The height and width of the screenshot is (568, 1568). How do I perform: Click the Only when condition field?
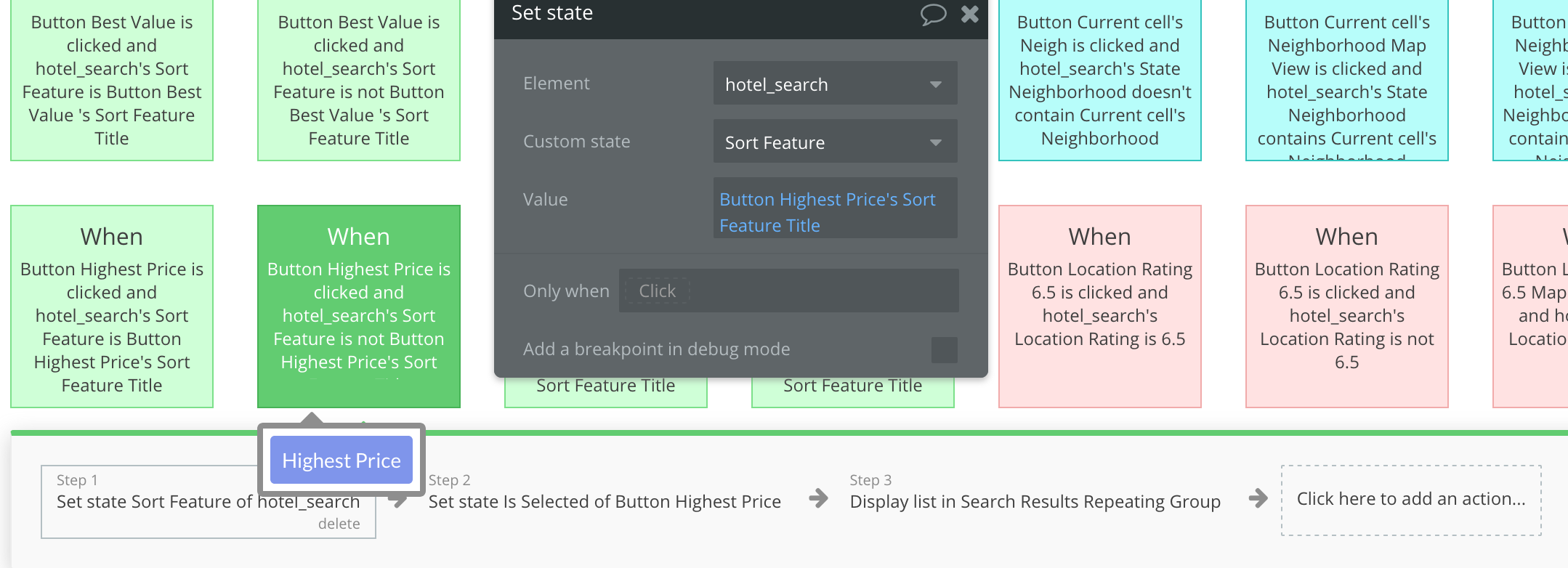tap(788, 291)
